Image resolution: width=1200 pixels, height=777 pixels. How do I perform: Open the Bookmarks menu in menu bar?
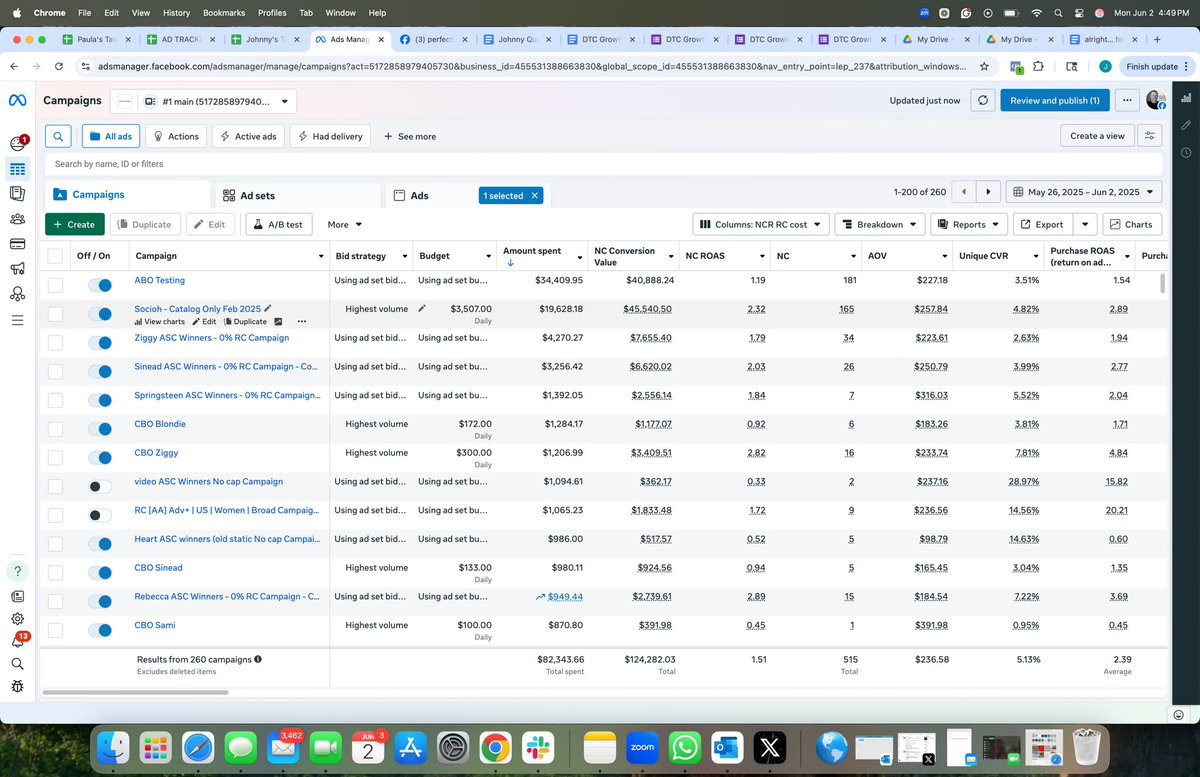click(223, 12)
